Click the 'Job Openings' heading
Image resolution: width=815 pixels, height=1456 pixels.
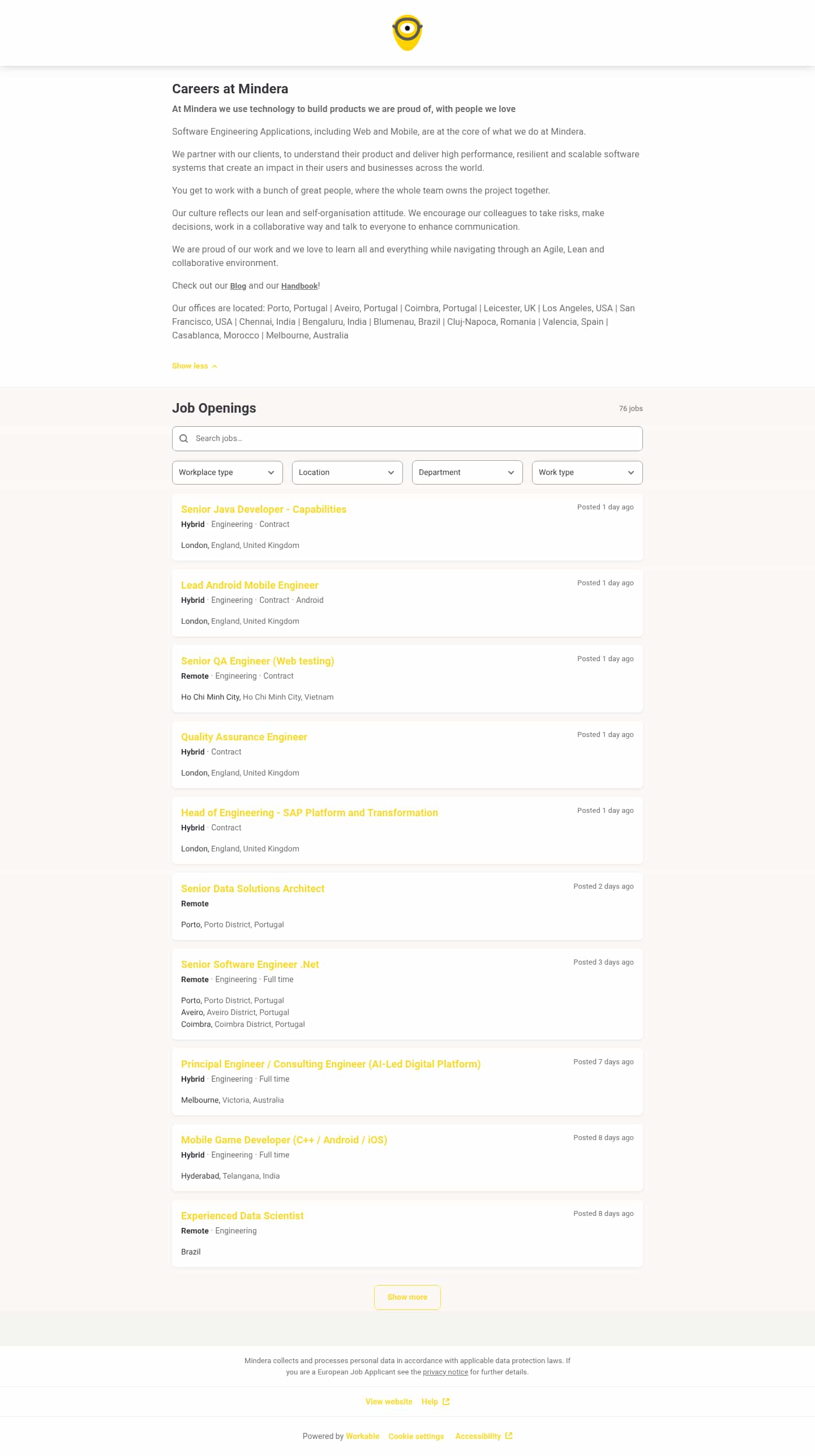click(x=214, y=408)
